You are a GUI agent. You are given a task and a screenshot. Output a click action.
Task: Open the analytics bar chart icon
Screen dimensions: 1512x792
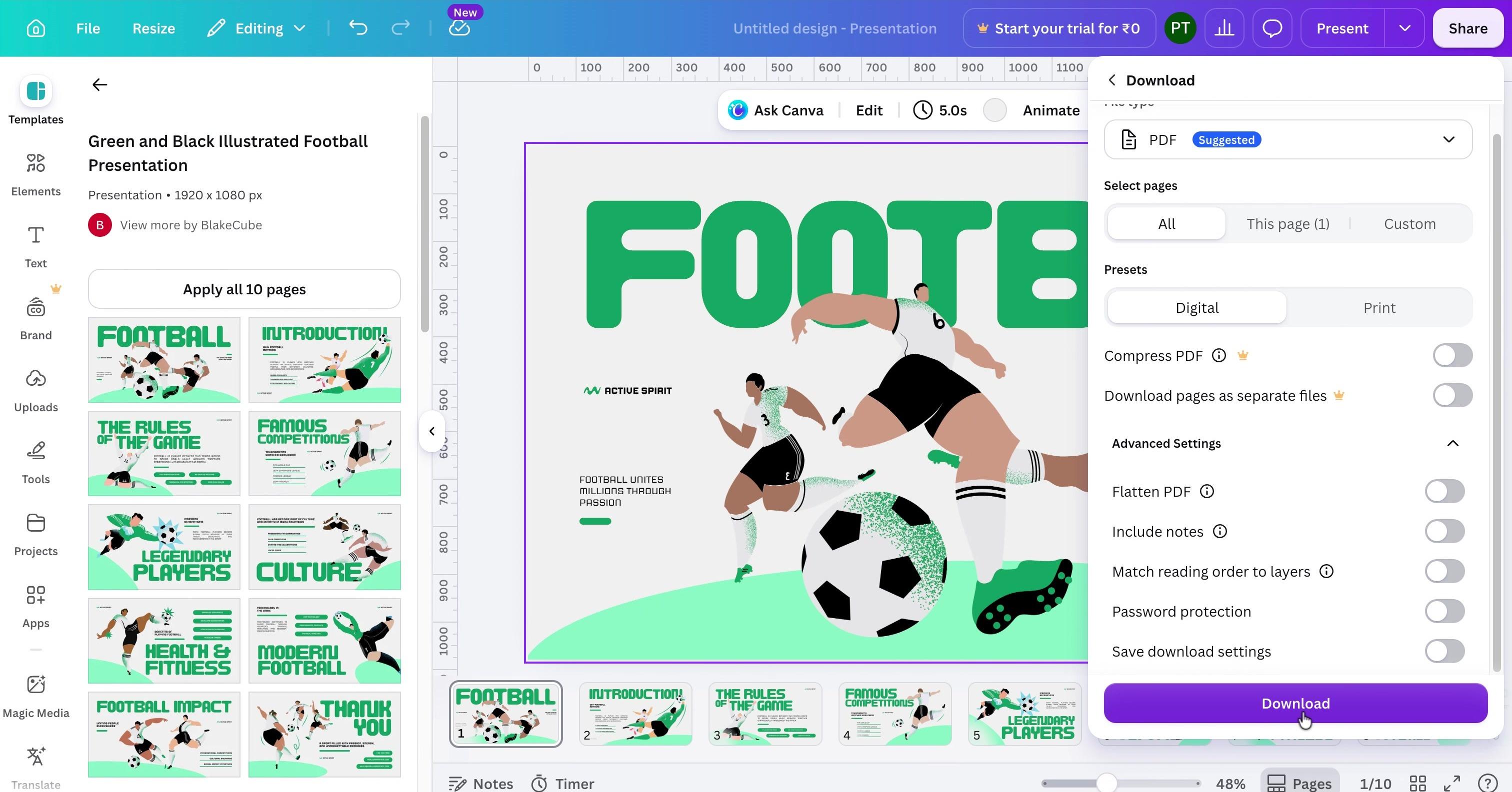[x=1224, y=28]
